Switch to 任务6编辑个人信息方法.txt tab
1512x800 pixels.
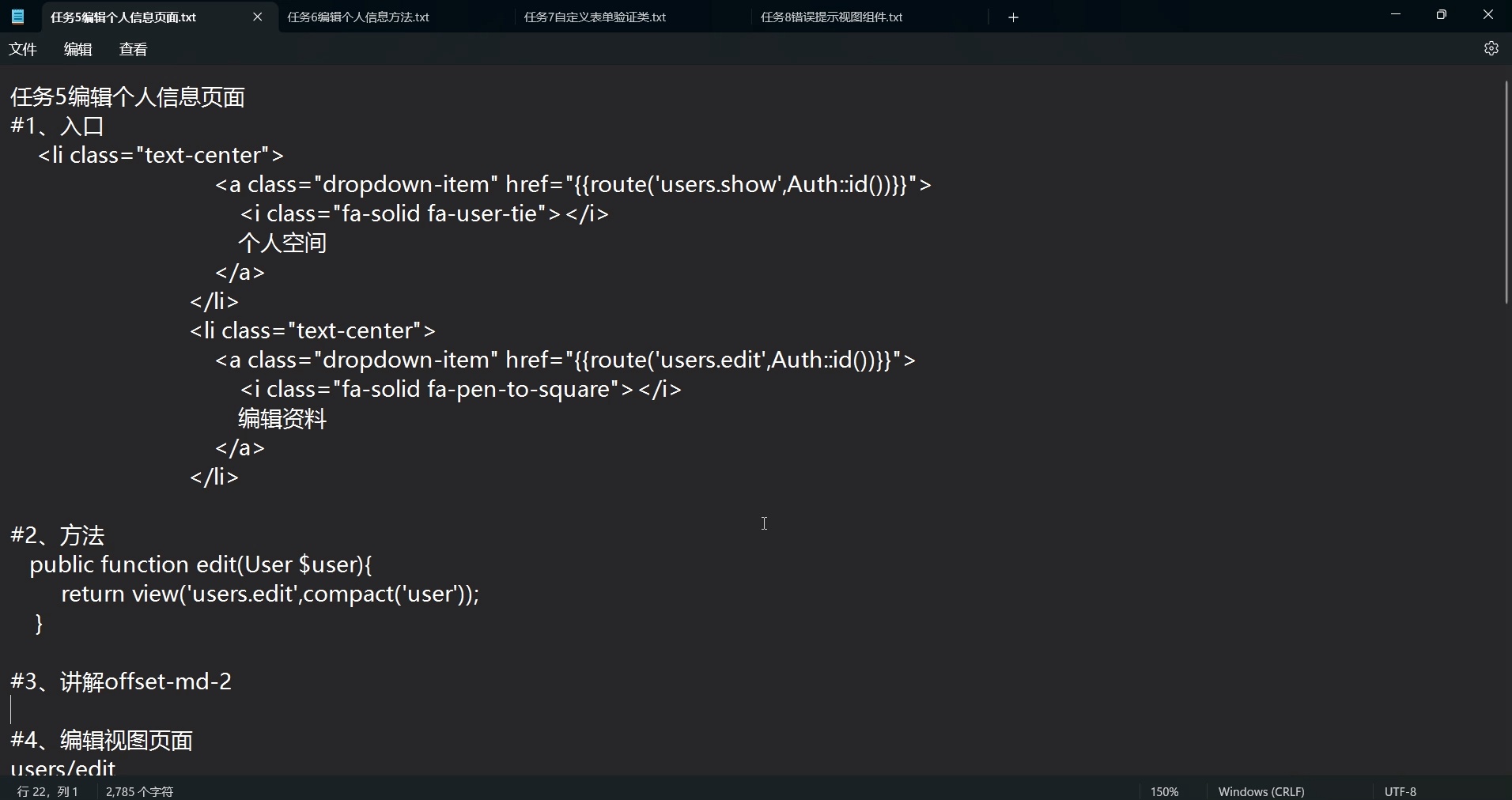(x=357, y=17)
